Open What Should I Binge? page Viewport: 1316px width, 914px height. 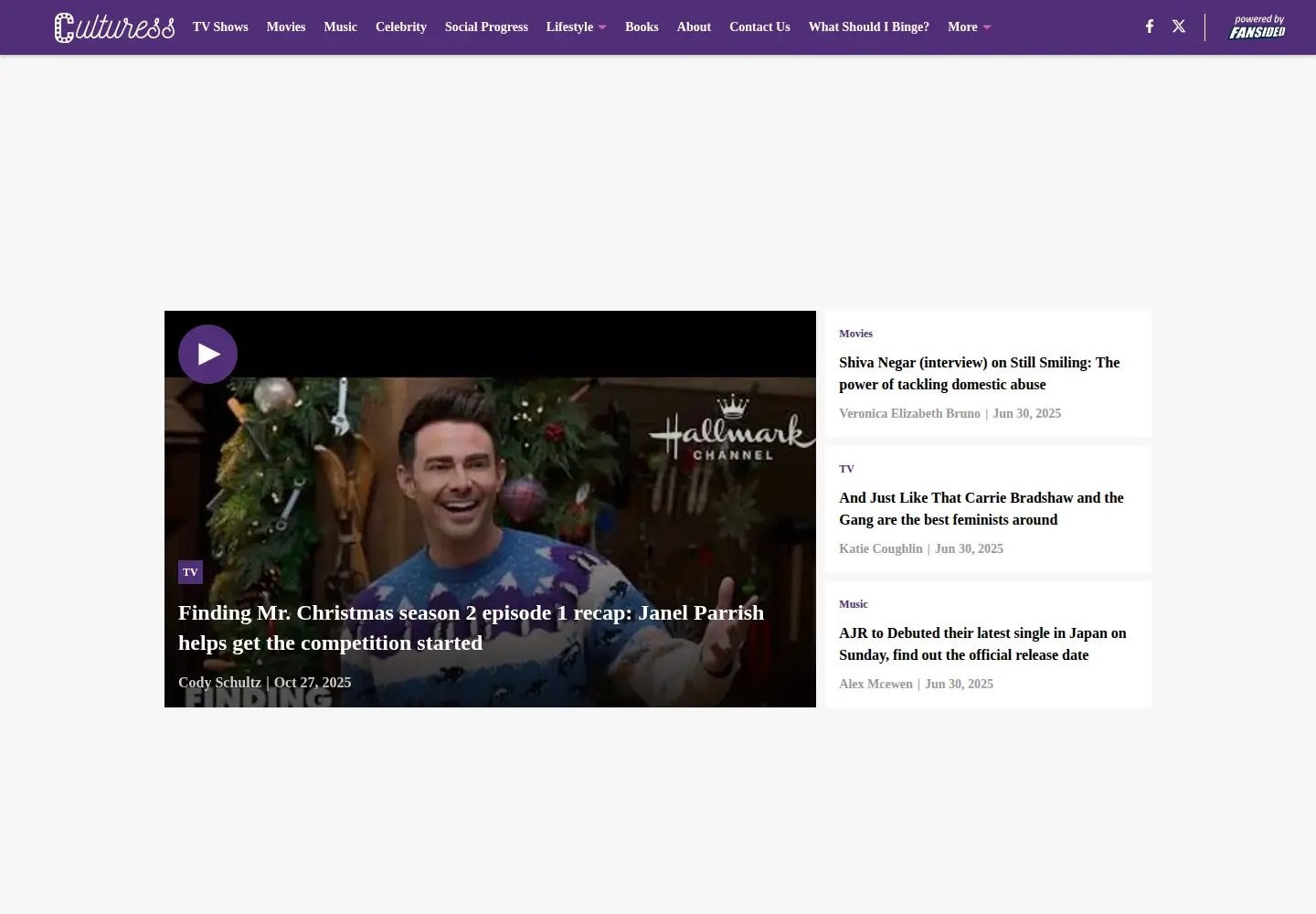[869, 27]
